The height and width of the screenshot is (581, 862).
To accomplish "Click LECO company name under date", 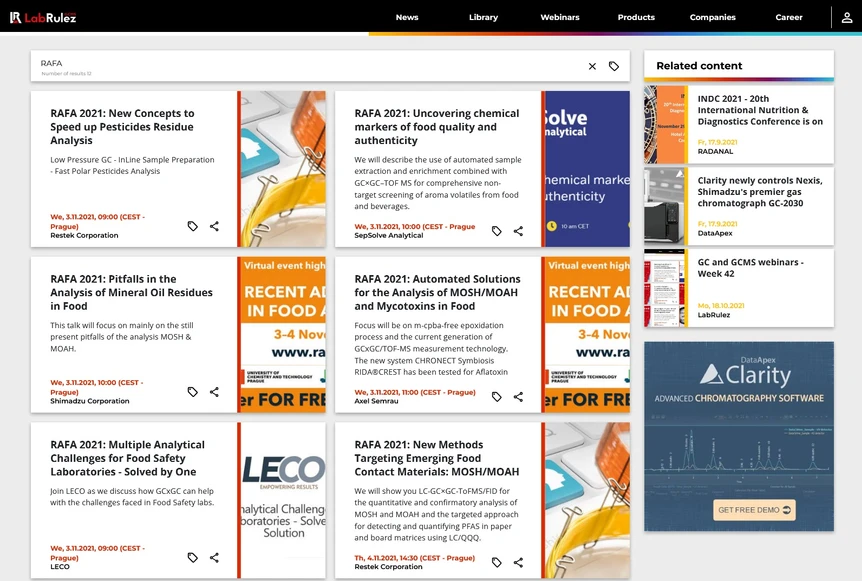I will tap(60, 567).
